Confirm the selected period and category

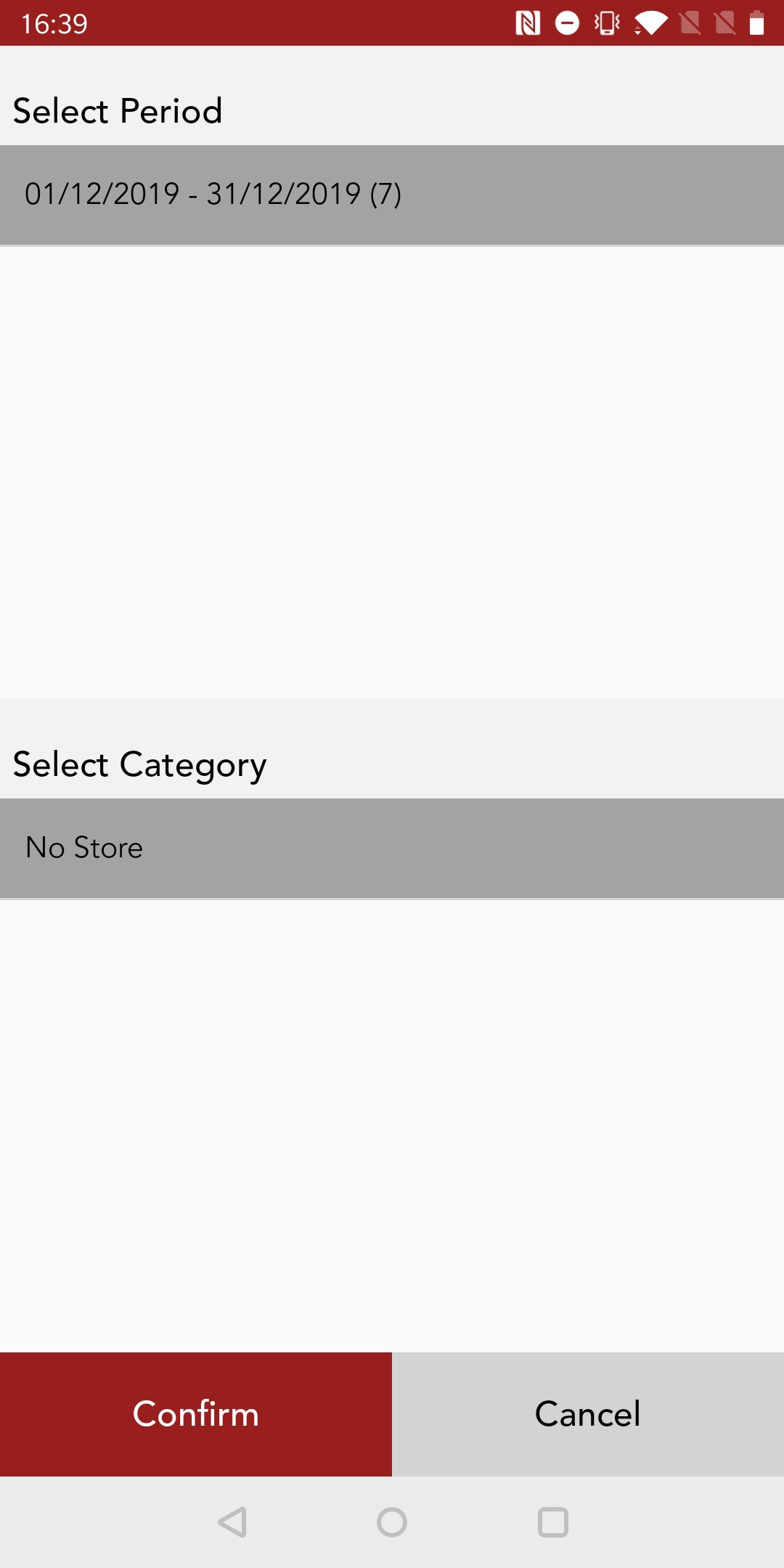pos(195,1413)
